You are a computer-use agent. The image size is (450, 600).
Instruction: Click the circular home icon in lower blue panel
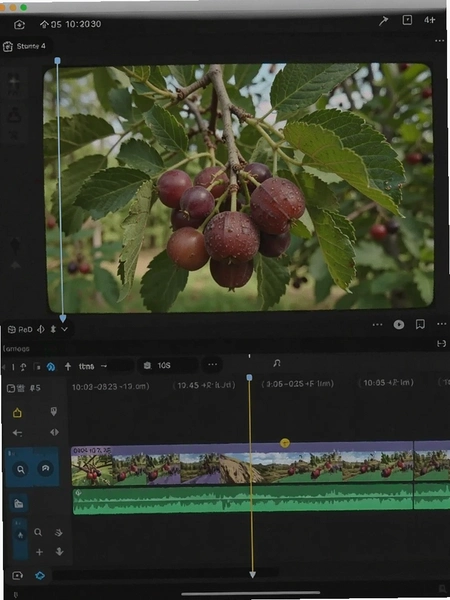(x=20, y=535)
